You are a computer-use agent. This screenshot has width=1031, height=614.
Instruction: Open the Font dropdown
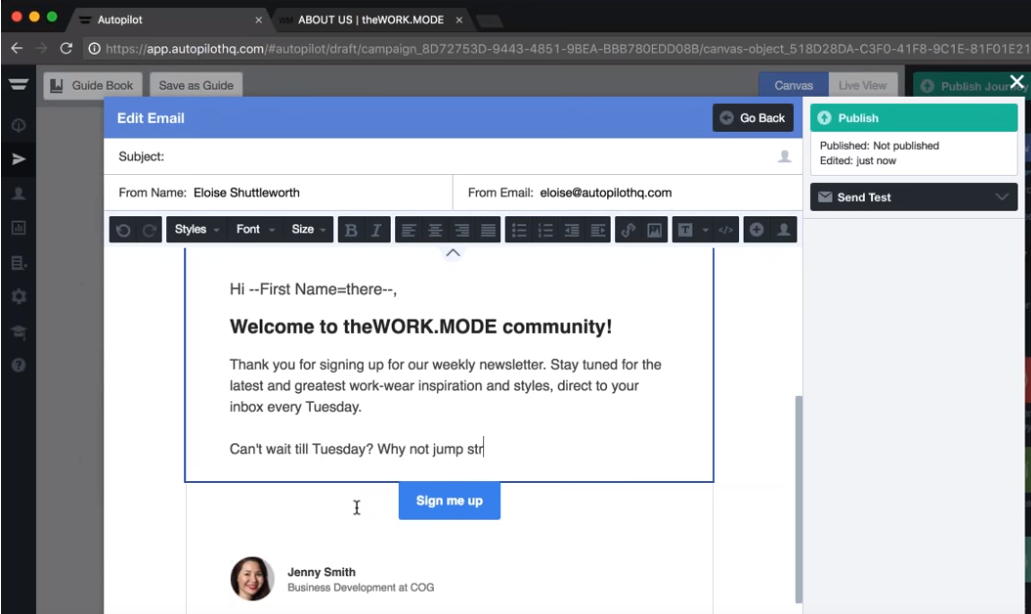(256, 229)
